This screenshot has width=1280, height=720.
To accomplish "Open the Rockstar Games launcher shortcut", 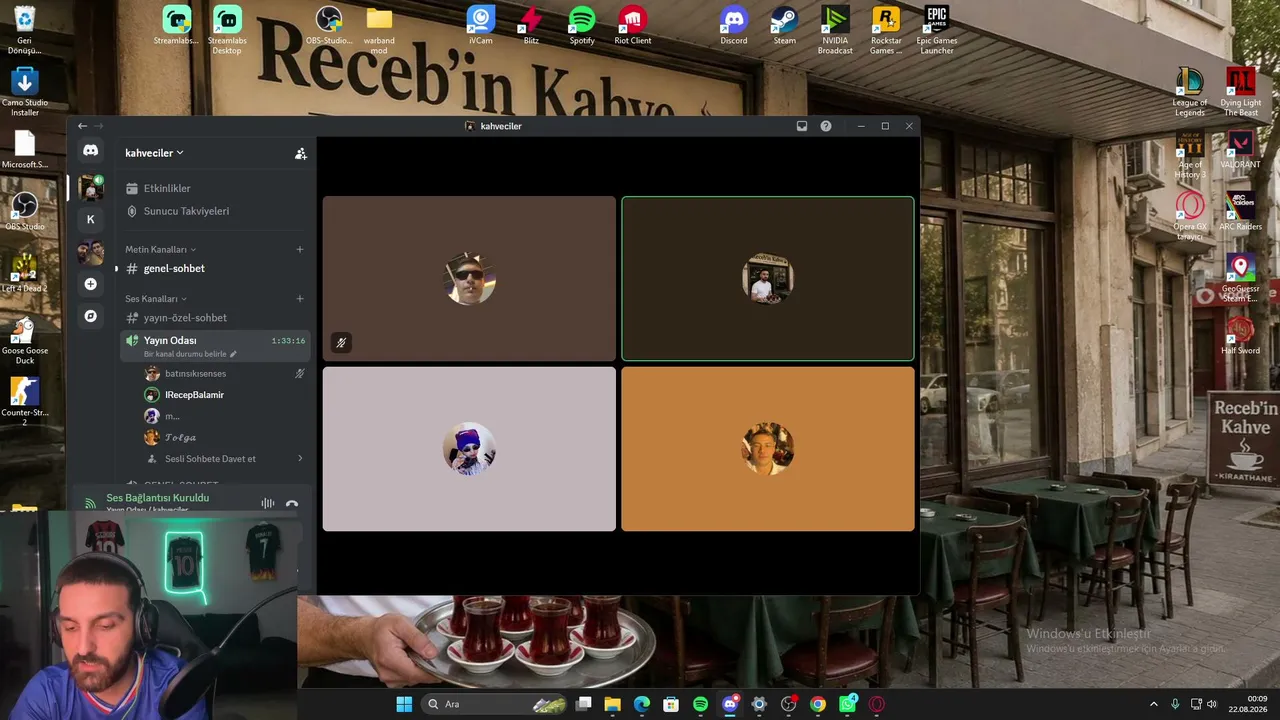I will click(x=885, y=30).
